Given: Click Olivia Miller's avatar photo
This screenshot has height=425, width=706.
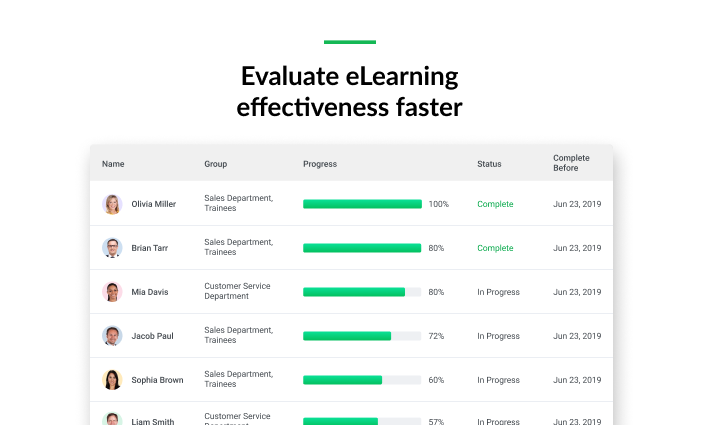Looking at the screenshot, I should tap(112, 204).
